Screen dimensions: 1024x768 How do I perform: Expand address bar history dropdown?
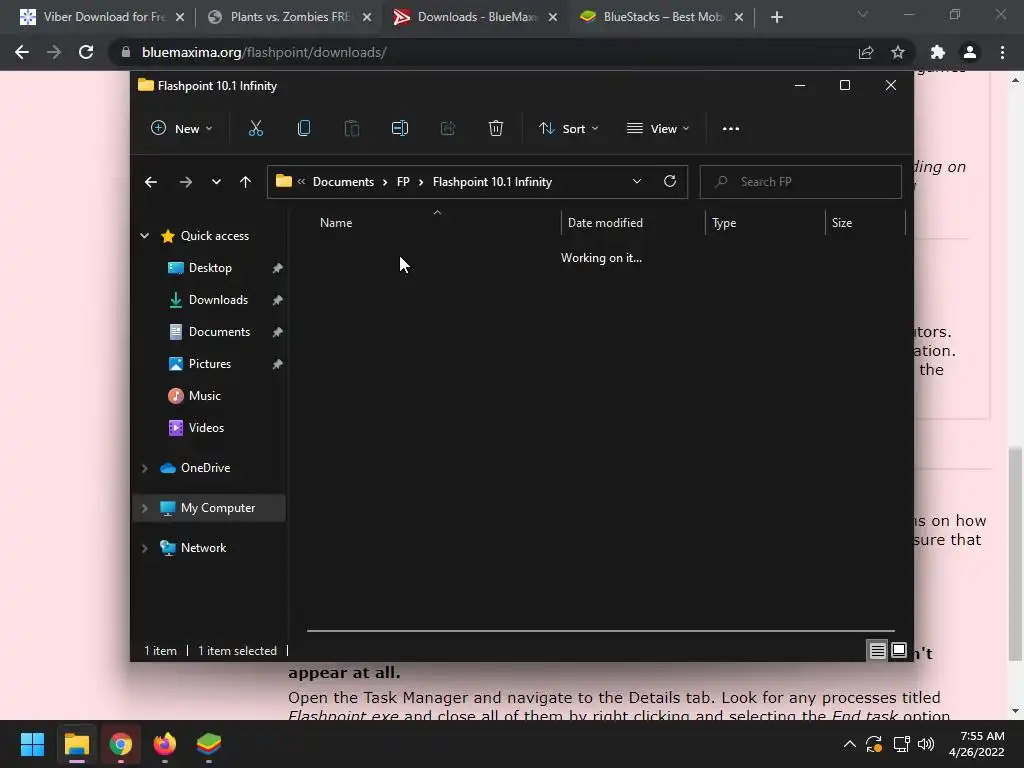pyautogui.click(x=637, y=182)
